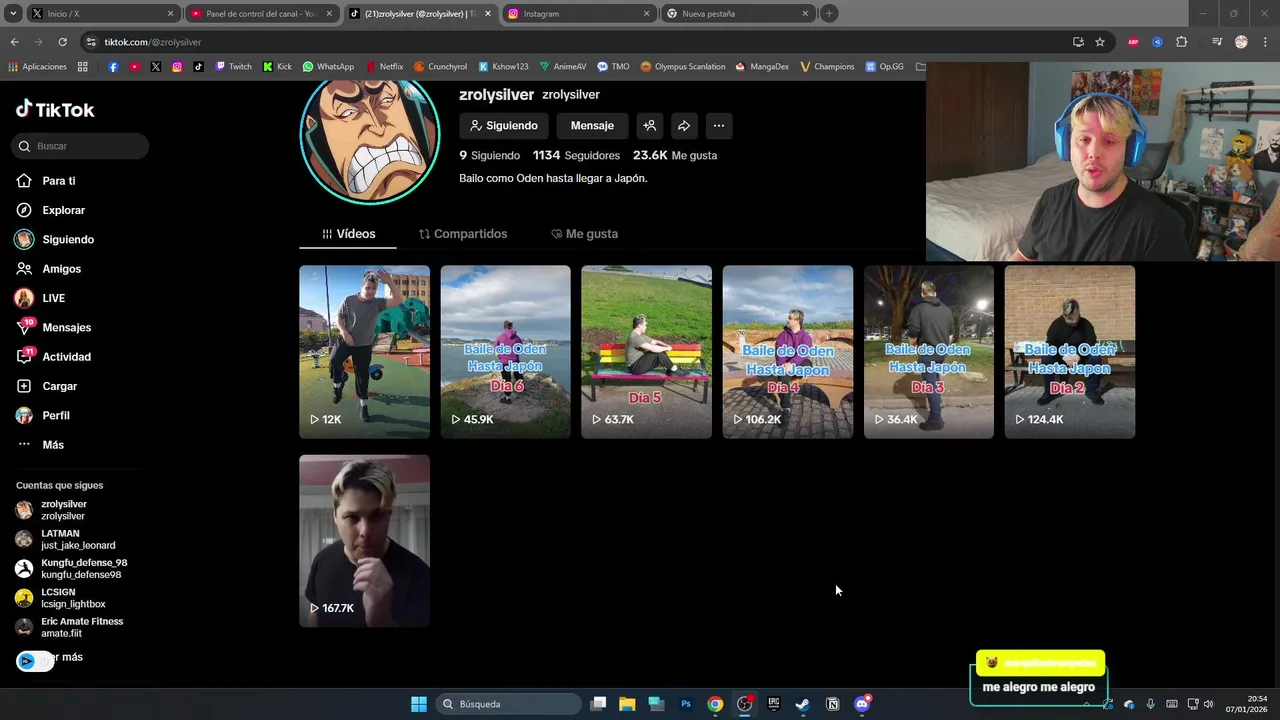Open the Windows Start menu
This screenshot has width=1280, height=720.
click(x=419, y=704)
